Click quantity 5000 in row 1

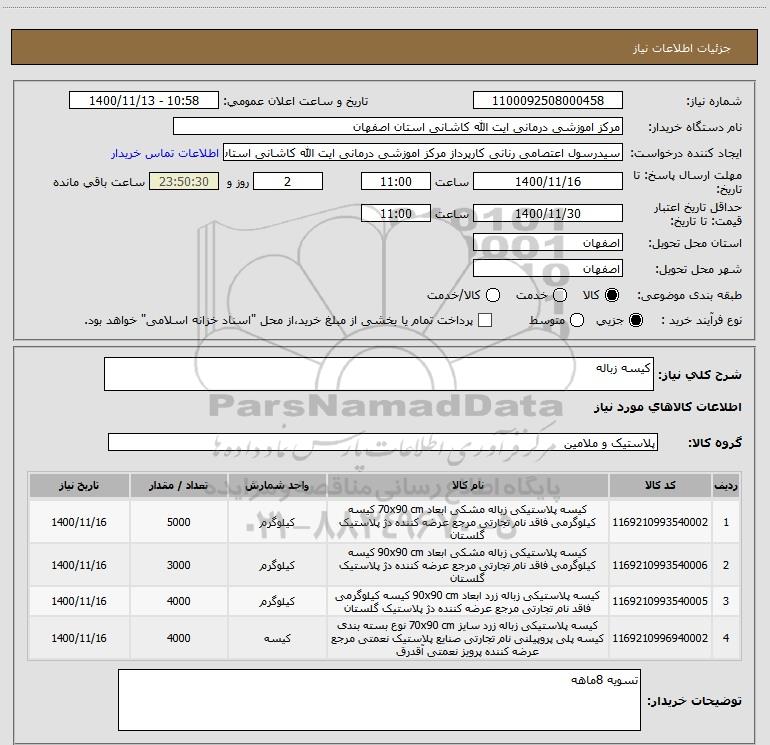(179, 522)
